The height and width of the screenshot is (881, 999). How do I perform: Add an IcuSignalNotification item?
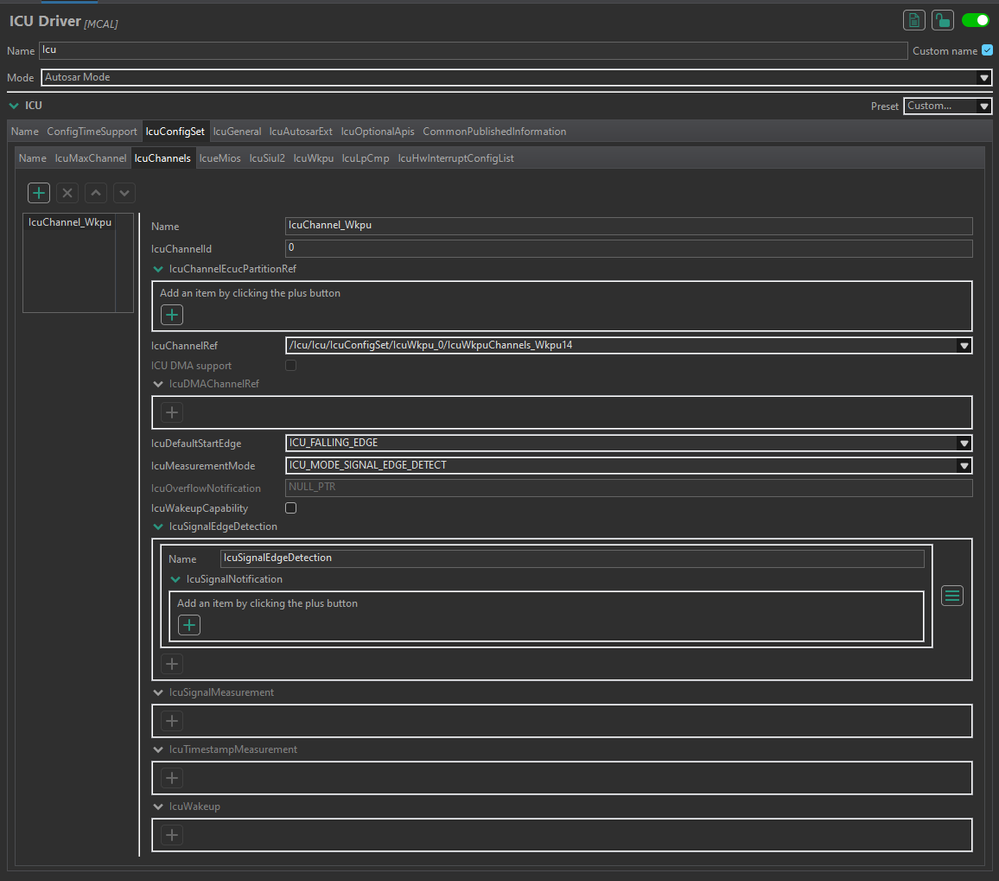[x=189, y=625]
